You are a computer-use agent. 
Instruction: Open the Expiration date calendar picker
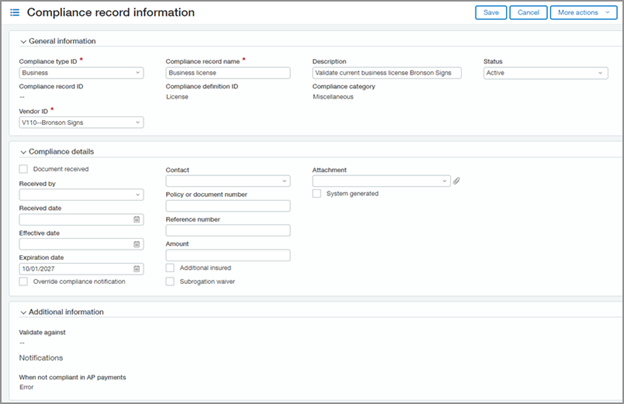(136, 268)
